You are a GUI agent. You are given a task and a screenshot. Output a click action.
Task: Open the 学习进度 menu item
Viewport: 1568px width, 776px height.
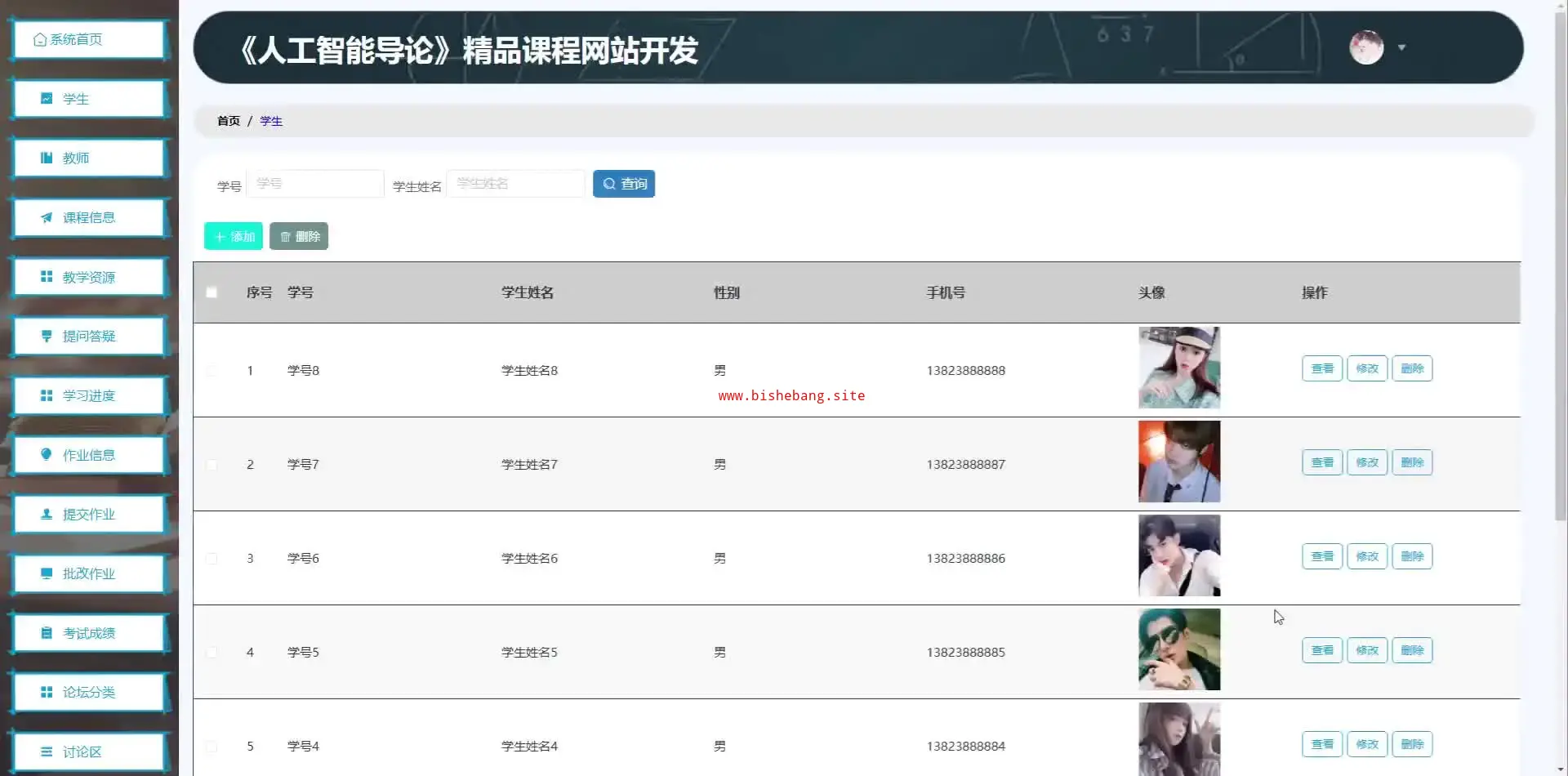coord(90,395)
